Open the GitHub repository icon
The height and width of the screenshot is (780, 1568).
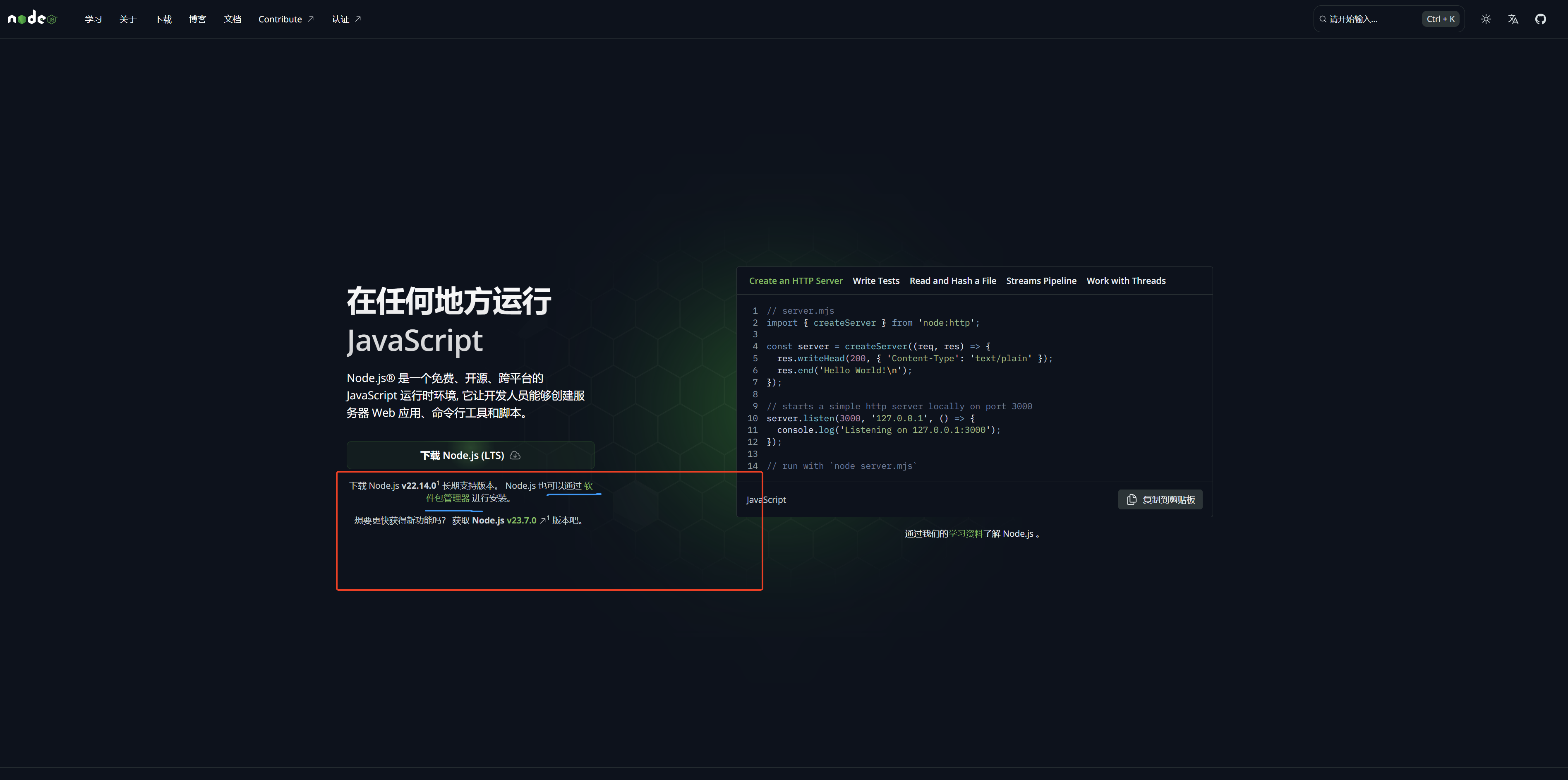1541,19
